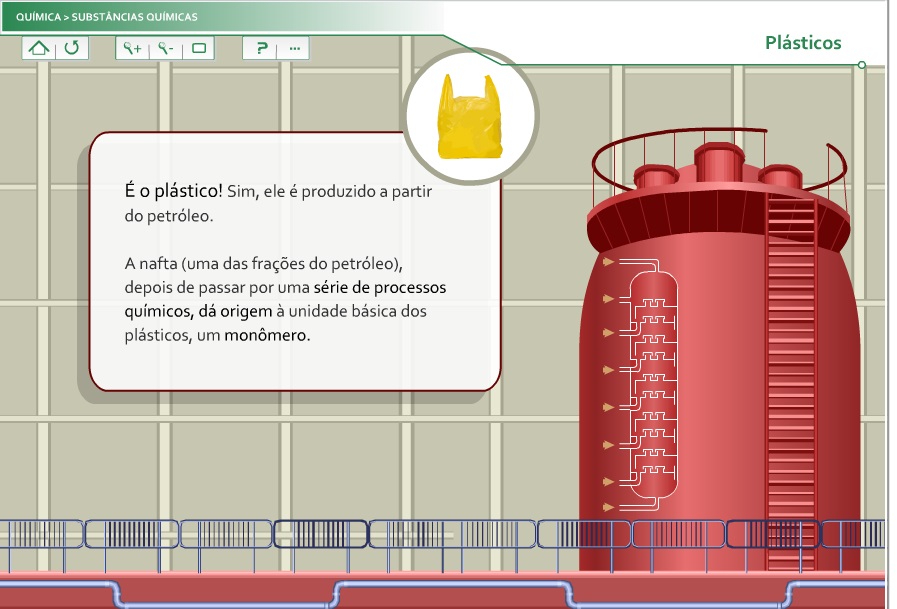Click the bold phrase série de processos
897x609 pixels.
click(x=379, y=287)
